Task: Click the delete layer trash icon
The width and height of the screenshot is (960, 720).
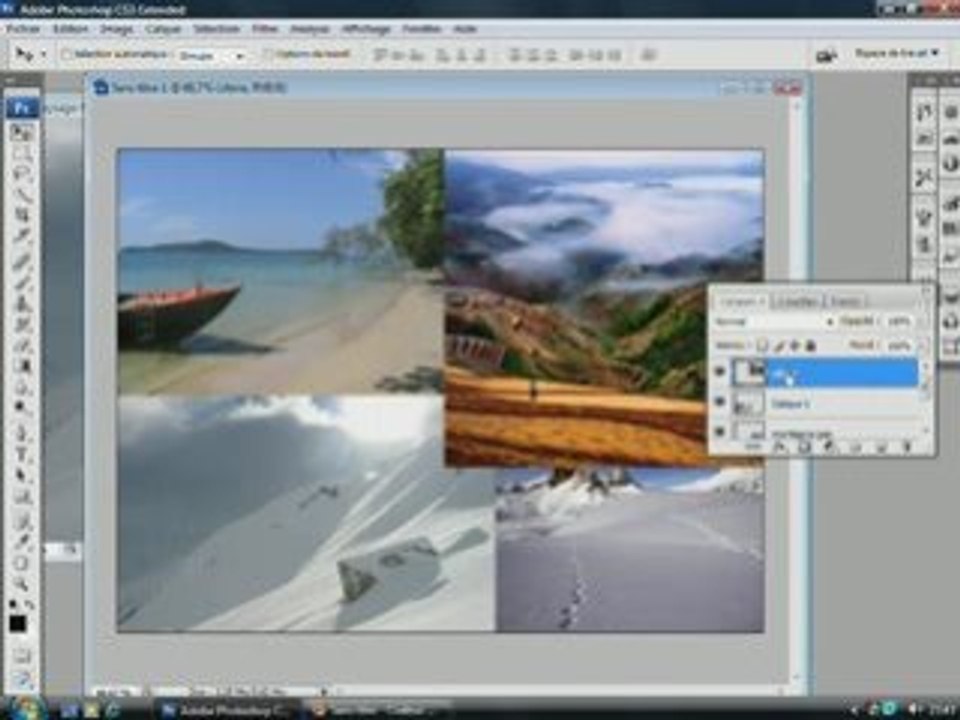Action: [x=907, y=448]
